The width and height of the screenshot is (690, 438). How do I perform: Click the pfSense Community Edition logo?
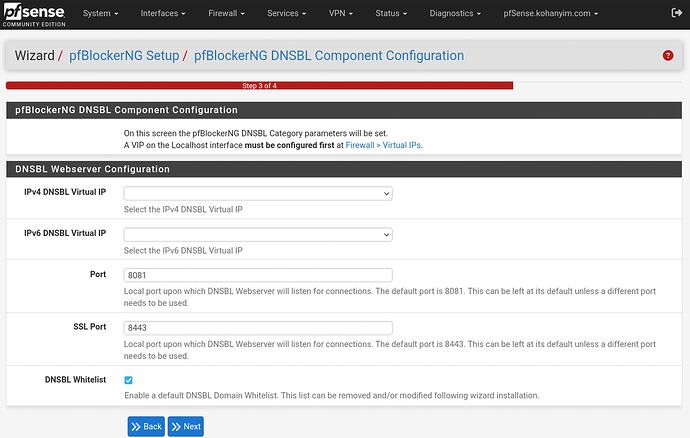34,15
